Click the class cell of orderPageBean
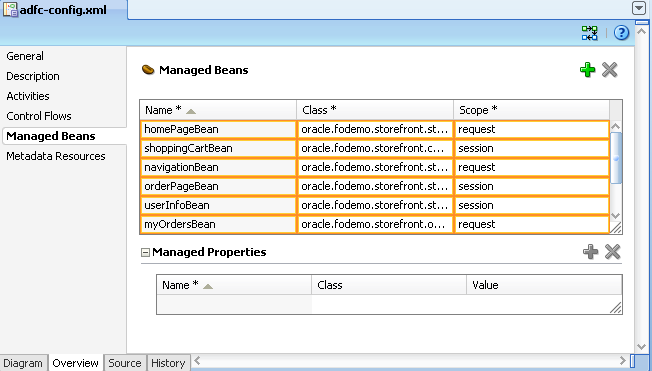 375,186
